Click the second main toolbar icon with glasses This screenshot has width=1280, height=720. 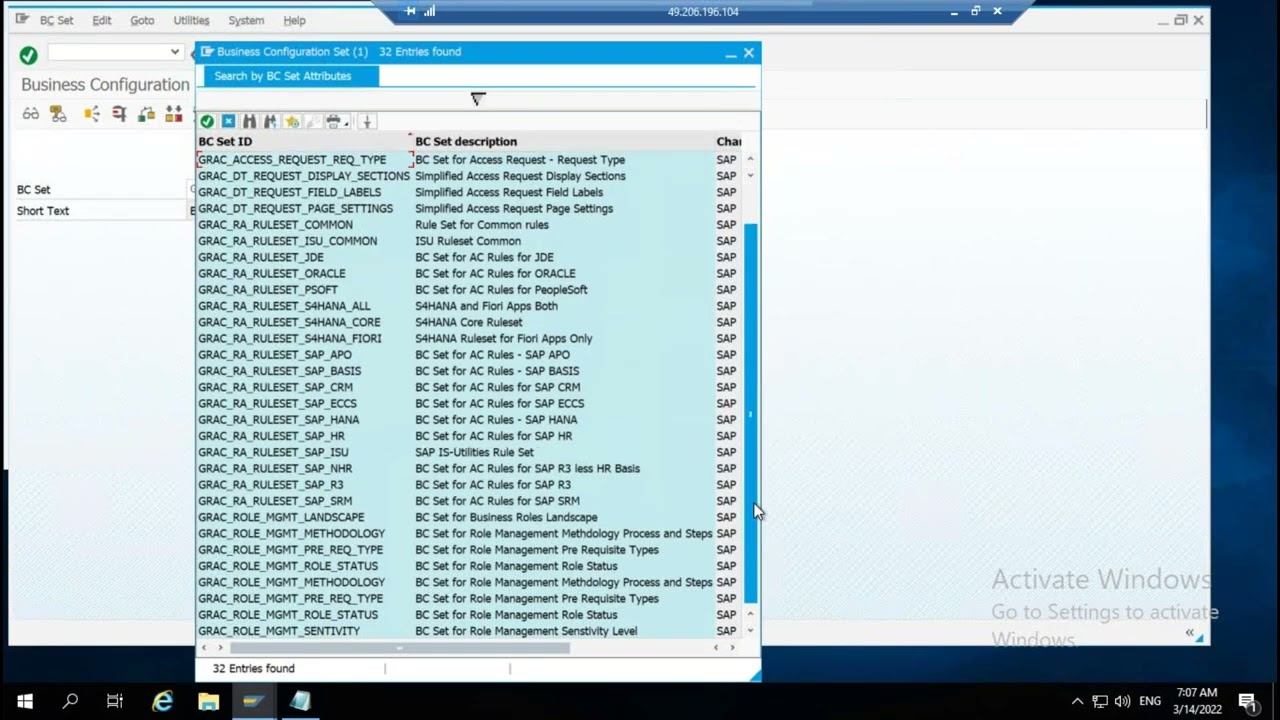[58, 114]
